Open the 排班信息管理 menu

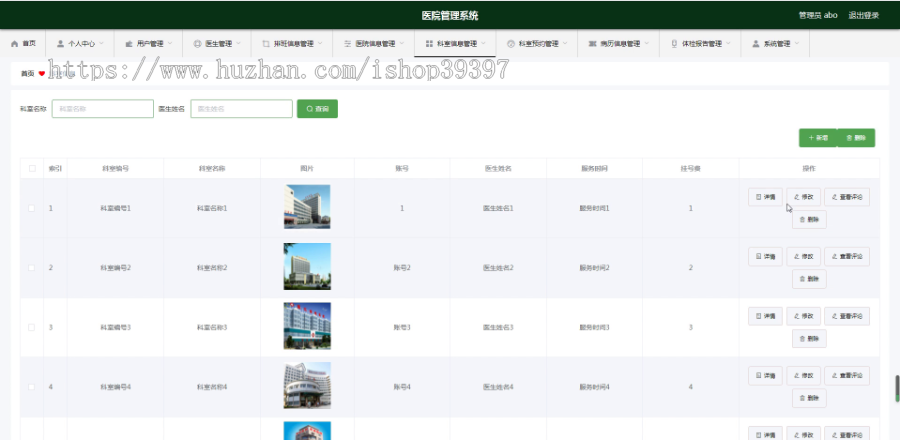click(x=292, y=44)
